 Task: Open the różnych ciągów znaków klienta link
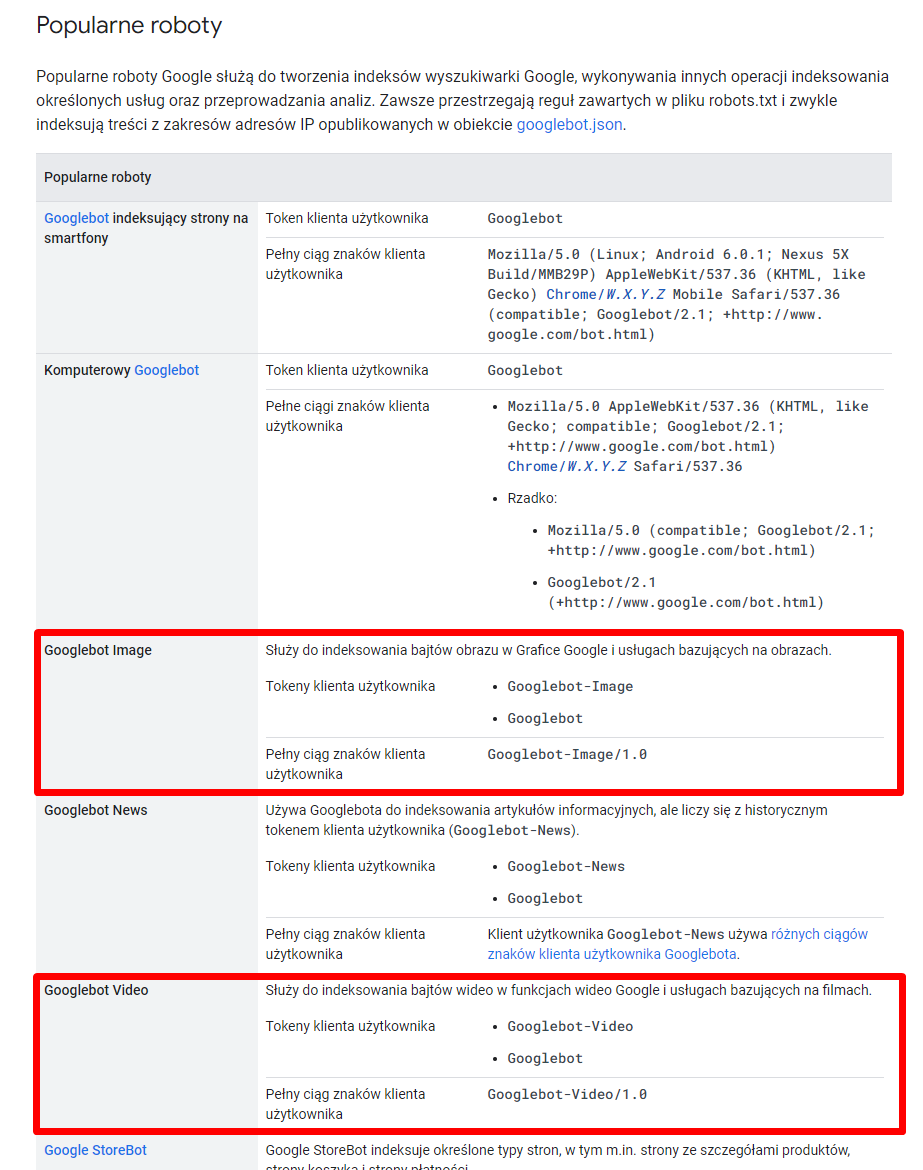(x=678, y=944)
